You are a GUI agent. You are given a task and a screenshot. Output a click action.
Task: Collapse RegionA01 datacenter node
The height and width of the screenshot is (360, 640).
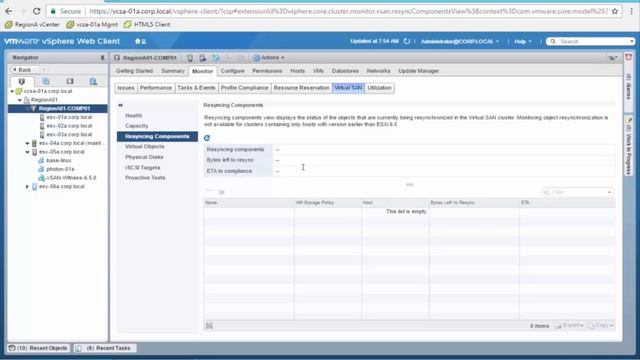pyautogui.click(x=20, y=100)
